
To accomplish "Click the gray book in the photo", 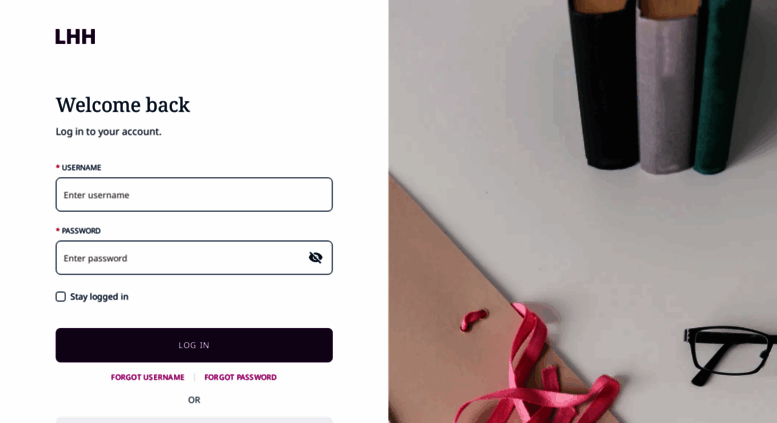I will 666,89.
